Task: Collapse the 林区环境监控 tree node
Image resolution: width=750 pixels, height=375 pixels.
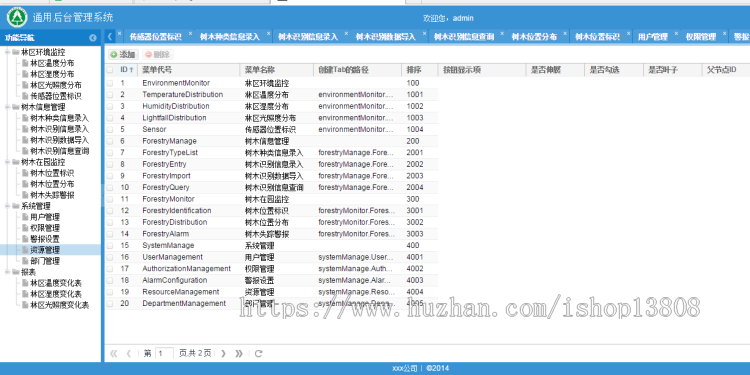Action: pos(7,52)
